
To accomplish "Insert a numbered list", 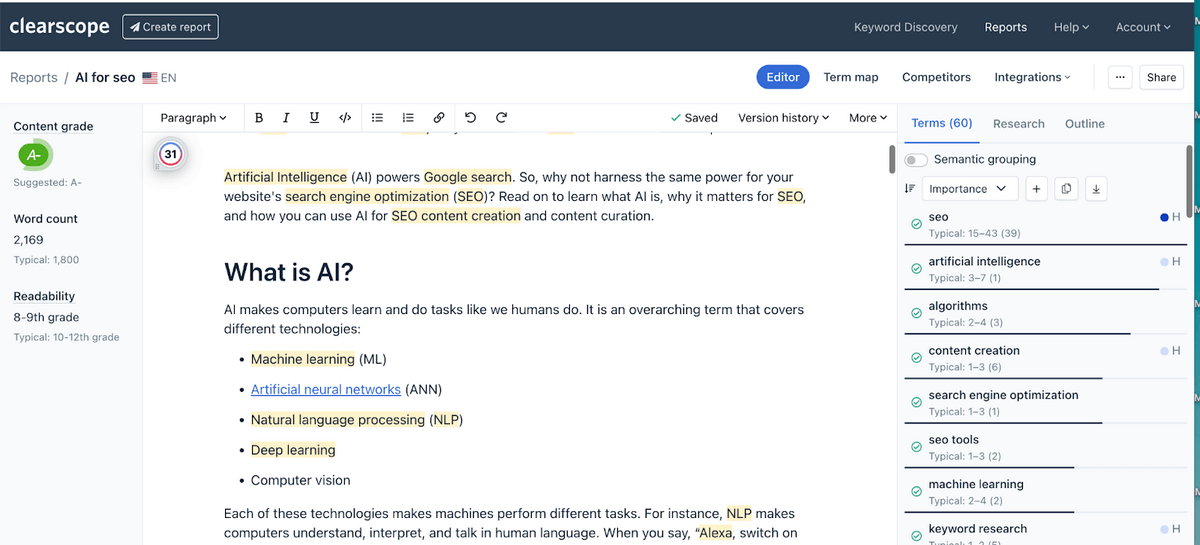I will tap(408, 118).
